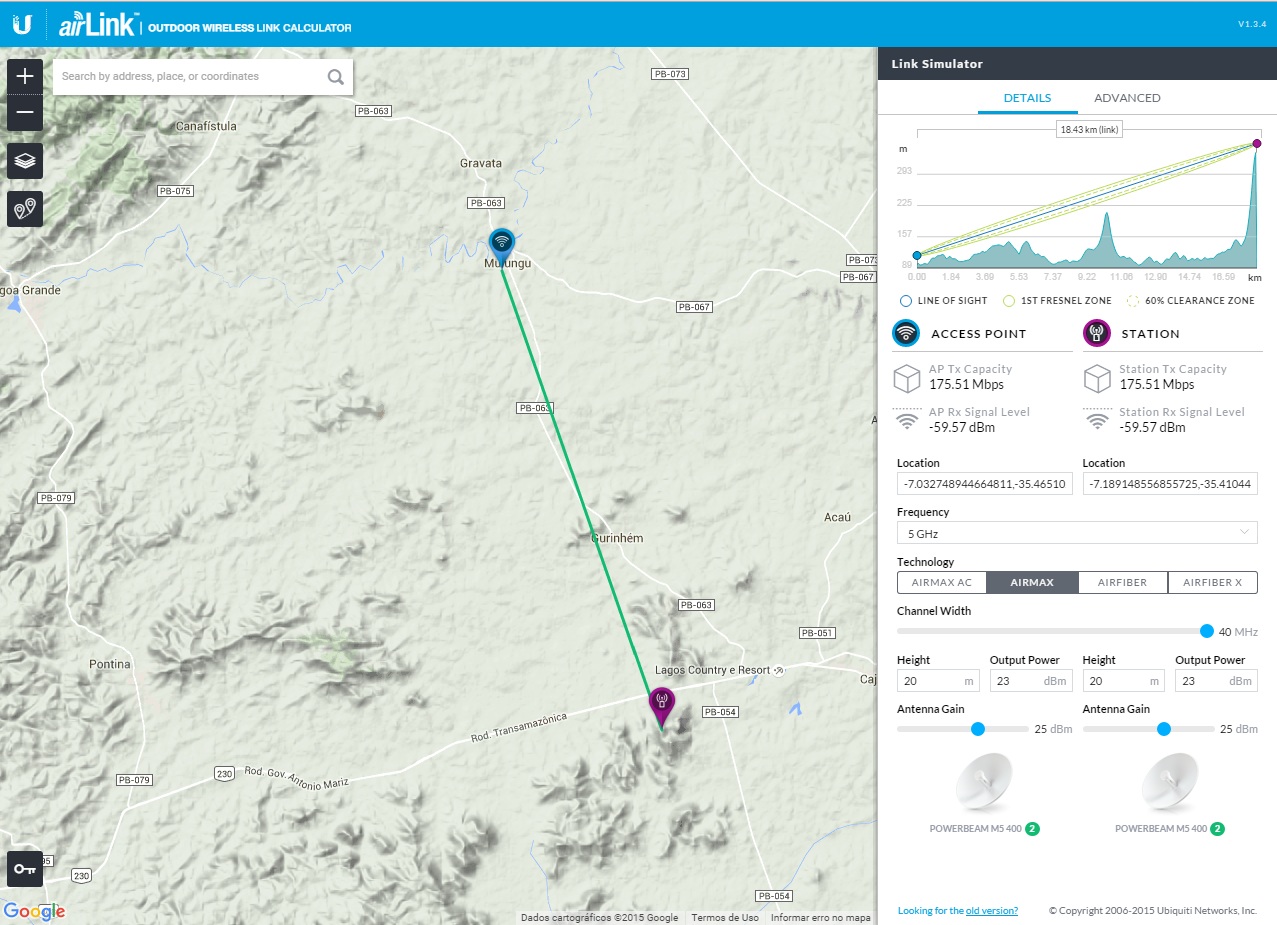Click the Pontina town label
This screenshot has width=1277, height=925.
click(110, 664)
